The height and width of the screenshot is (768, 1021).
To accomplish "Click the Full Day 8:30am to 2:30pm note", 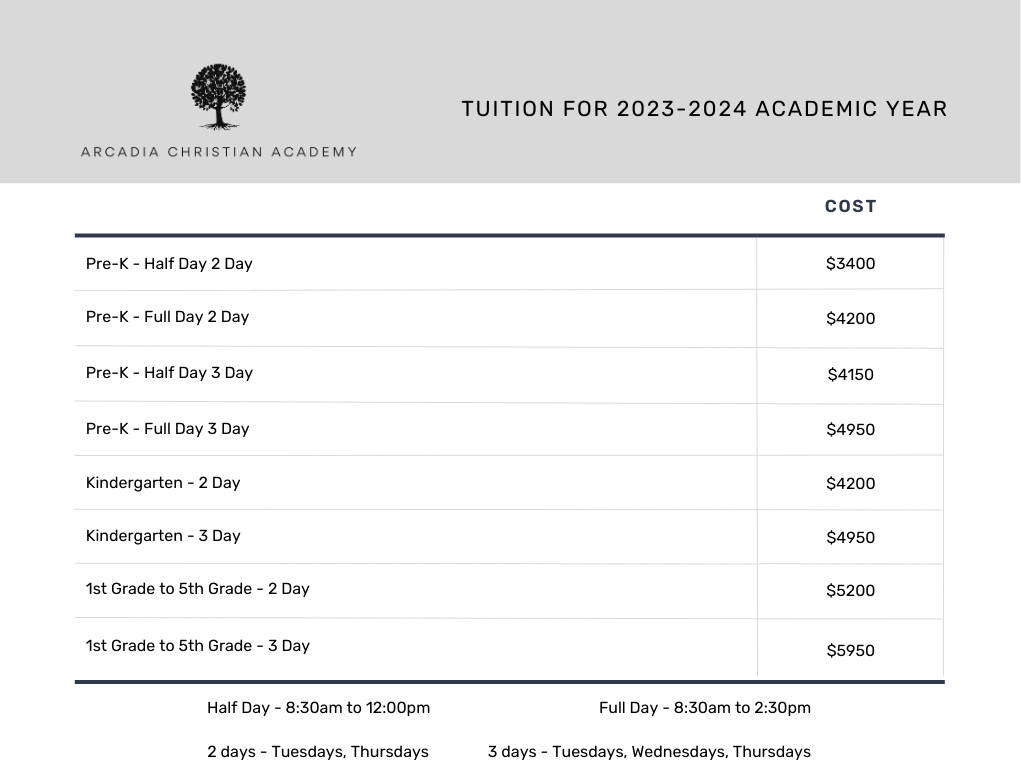I will point(705,707).
